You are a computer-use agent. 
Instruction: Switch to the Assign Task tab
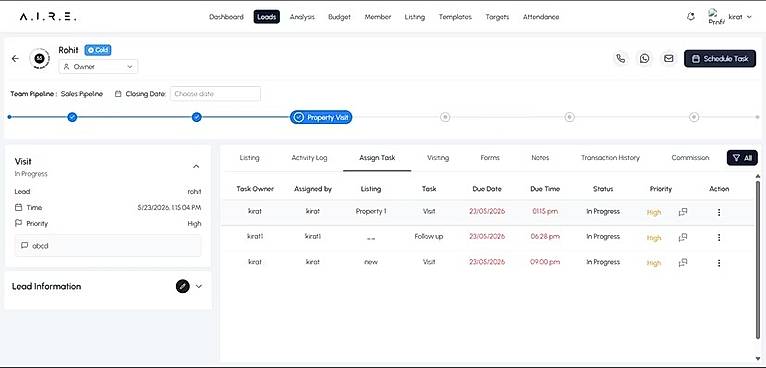(x=377, y=158)
